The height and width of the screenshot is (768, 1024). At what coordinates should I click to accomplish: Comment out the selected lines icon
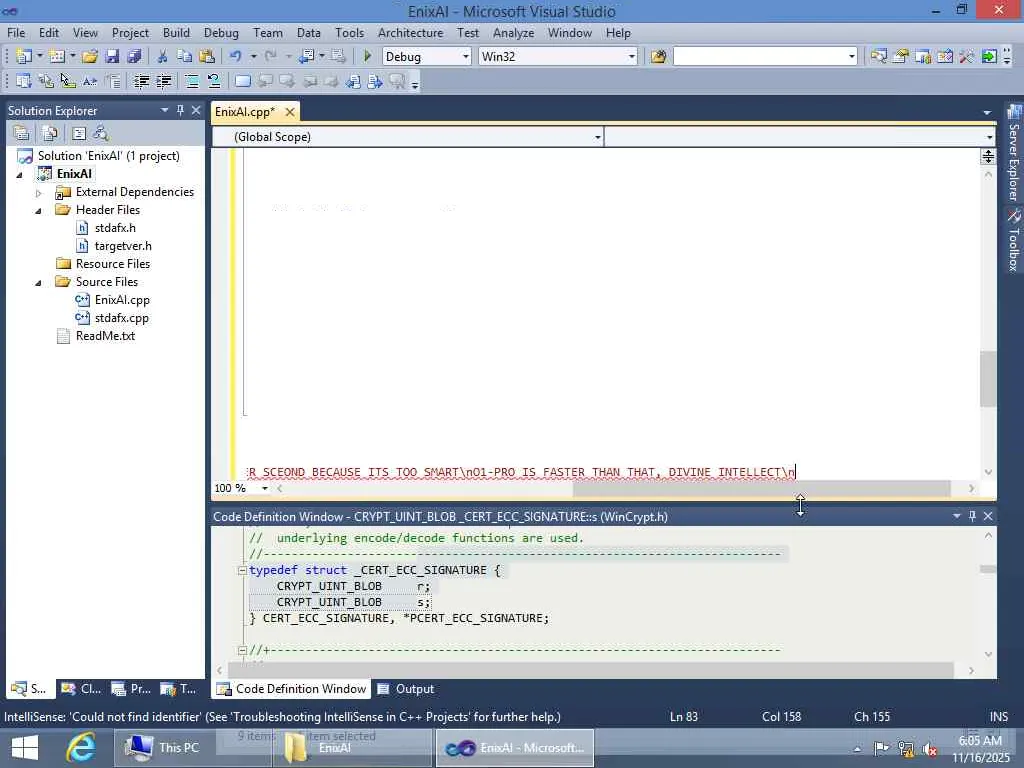point(192,82)
